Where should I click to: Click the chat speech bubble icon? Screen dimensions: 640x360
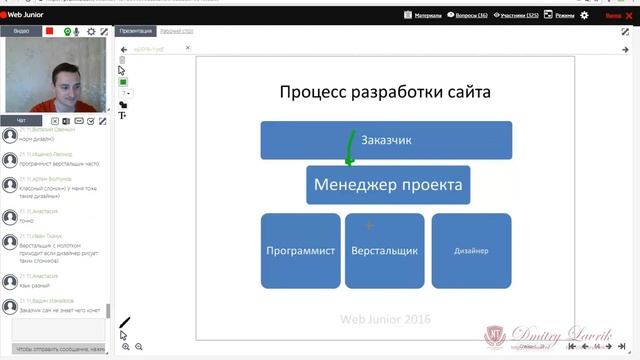click(x=79, y=121)
